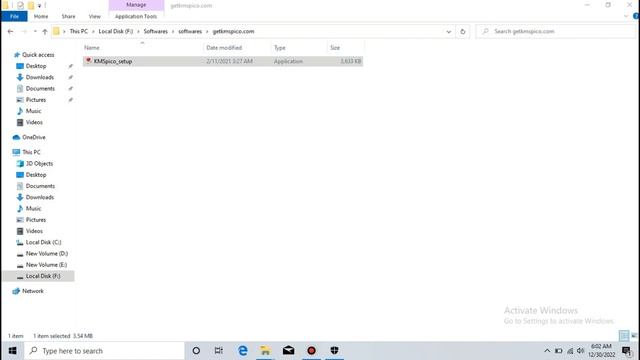Click the taskbar search box
Image resolution: width=640 pixels, height=360 pixels.
pyautogui.click(x=104, y=351)
